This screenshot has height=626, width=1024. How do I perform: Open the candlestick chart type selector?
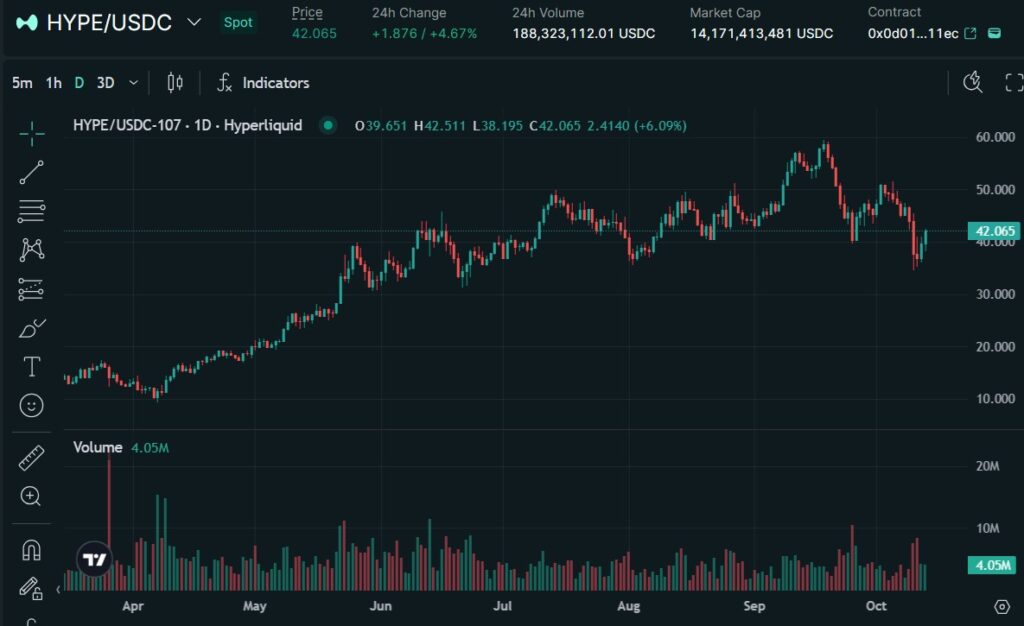point(175,83)
